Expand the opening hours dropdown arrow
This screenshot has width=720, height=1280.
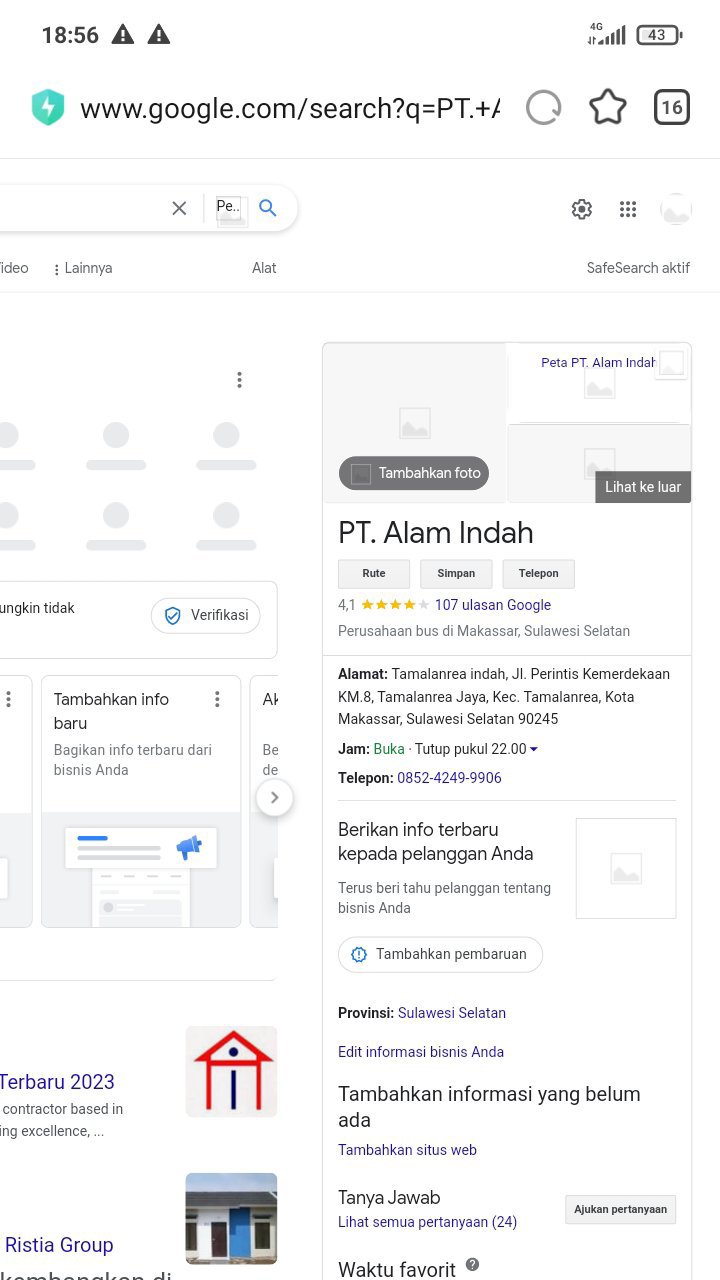[534, 749]
